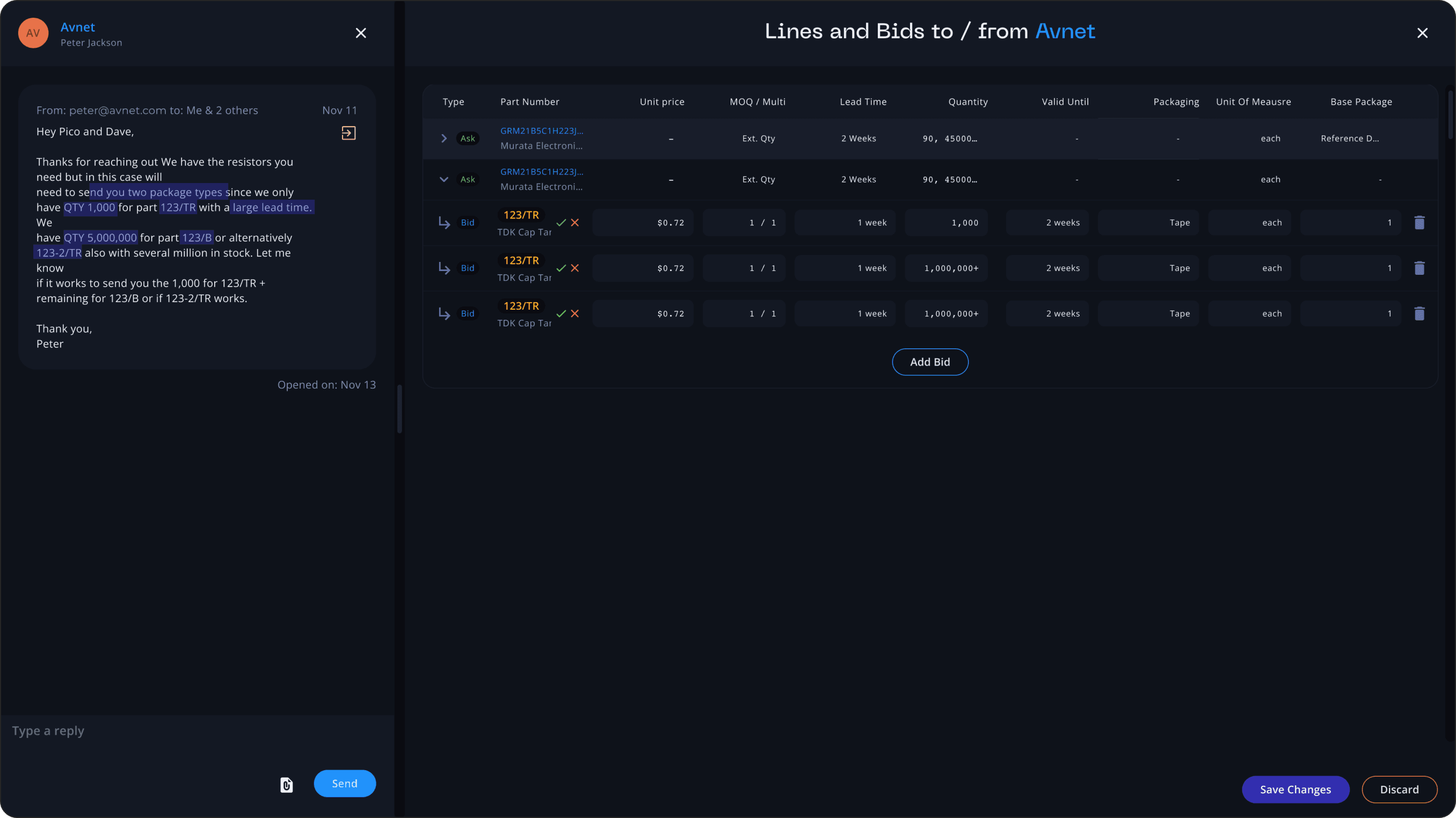The height and width of the screenshot is (818, 1456).
Task: Delete the last 123/TR bid row
Action: pos(1419,313)
